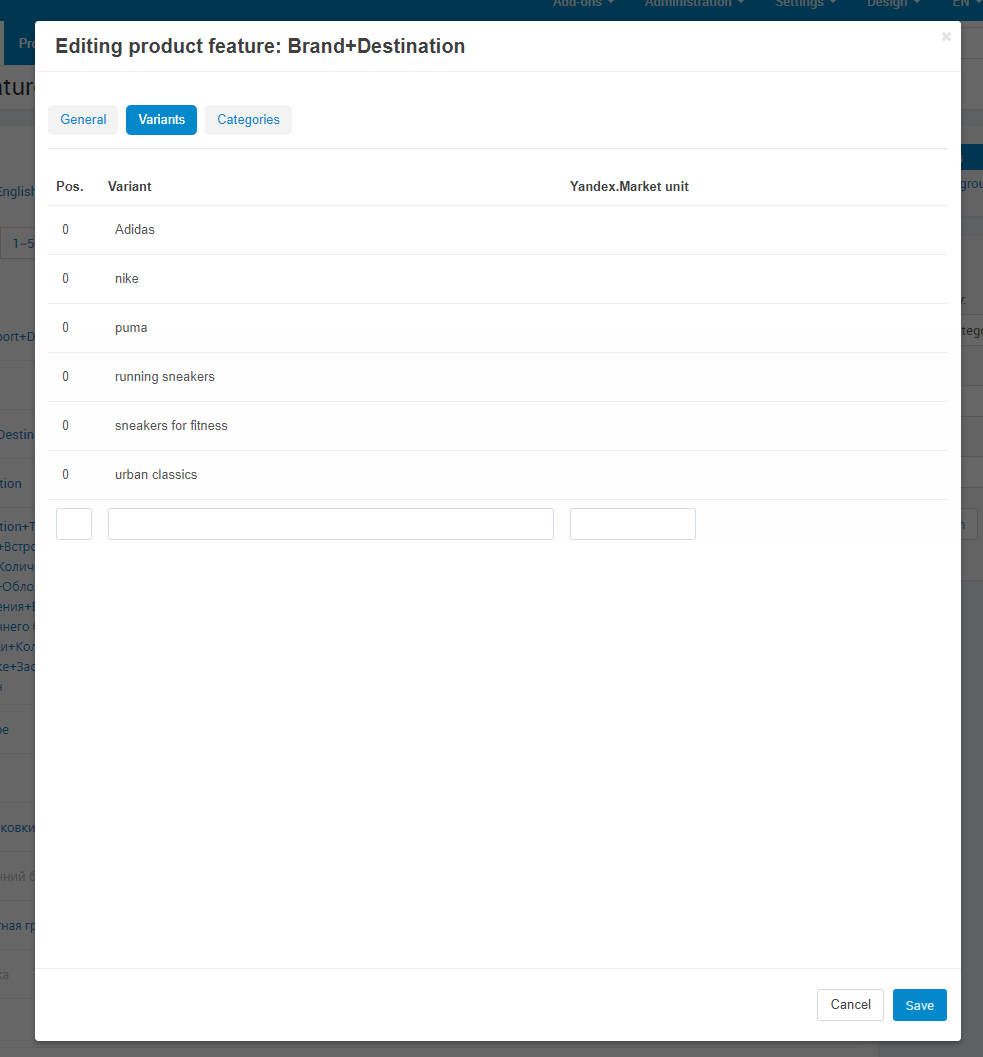Click the nike variant row

[x=498, y=279]
